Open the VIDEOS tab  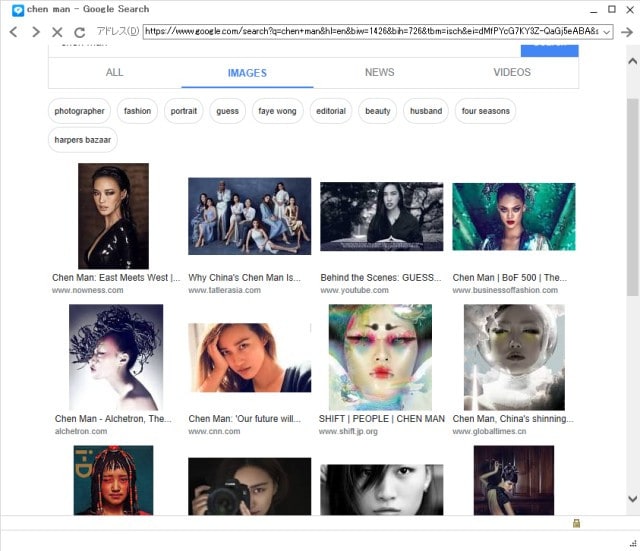click(512, 73)
